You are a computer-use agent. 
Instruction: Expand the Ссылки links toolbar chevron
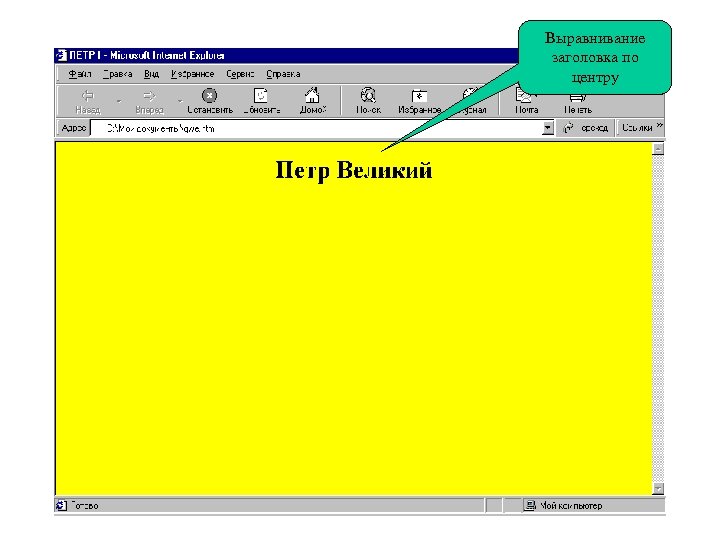(x=659, y=125)
